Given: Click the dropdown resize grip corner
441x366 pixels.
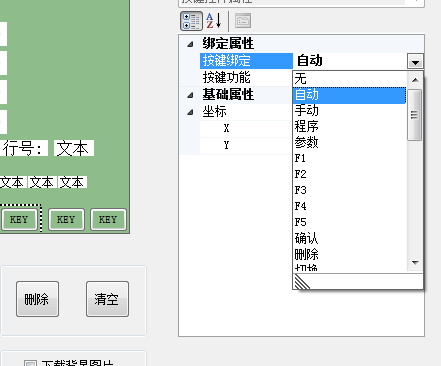Looking at the screenshot, I should [x=302, y=282].
